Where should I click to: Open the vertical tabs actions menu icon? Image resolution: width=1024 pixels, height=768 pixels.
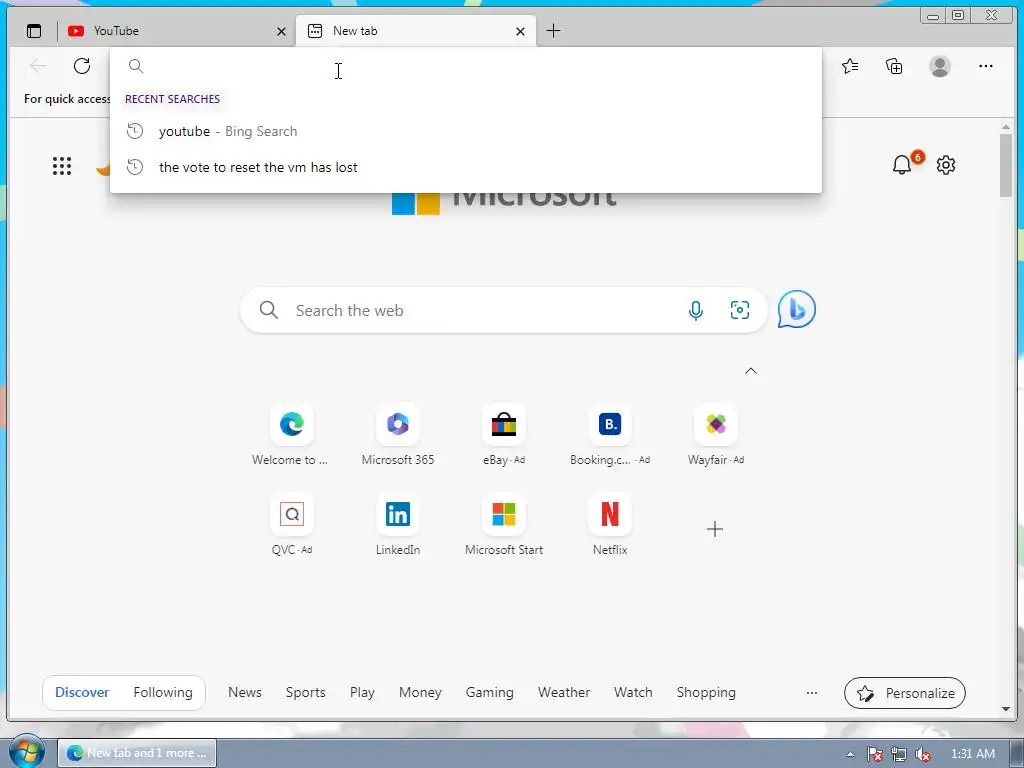pos(34,31)
